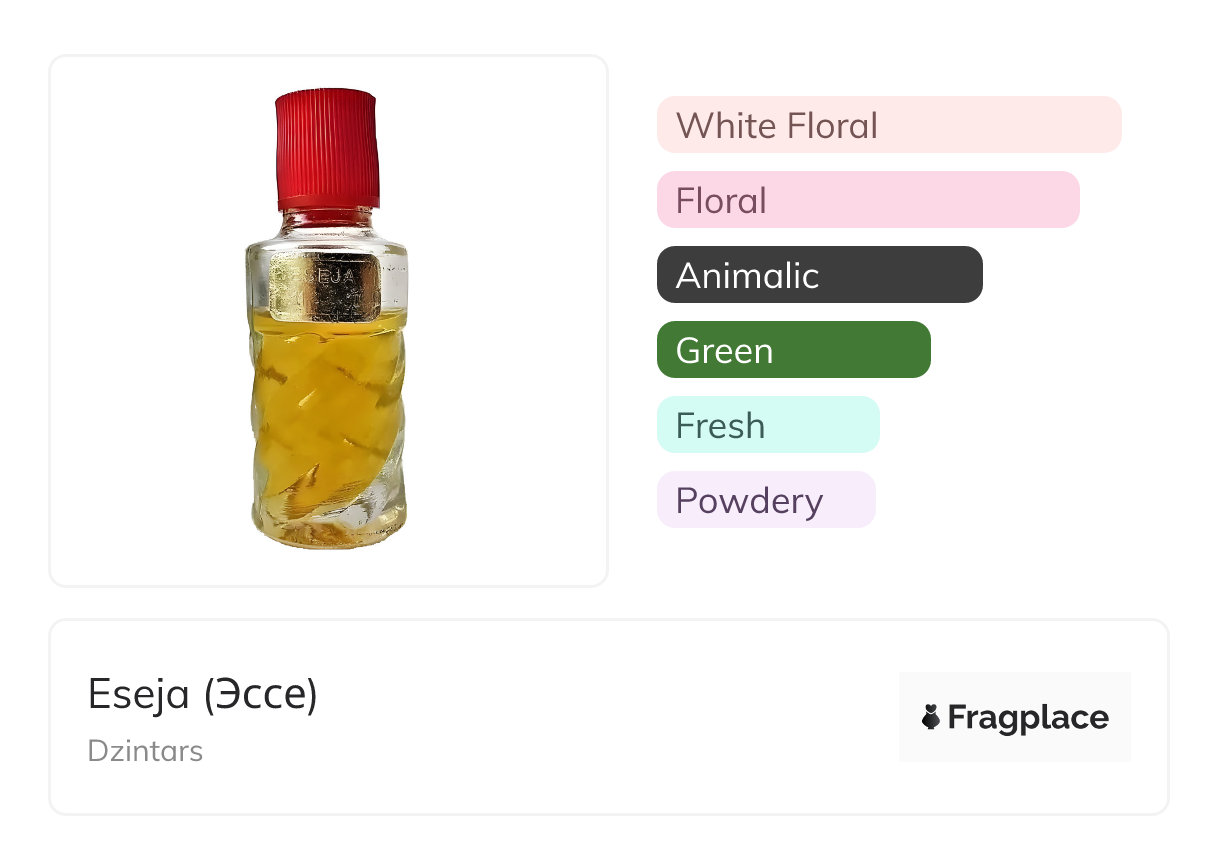Click the yellow perfume liquid in bottle
Viewport: 1218px width, 864px height.
click(x=327, y=400)
